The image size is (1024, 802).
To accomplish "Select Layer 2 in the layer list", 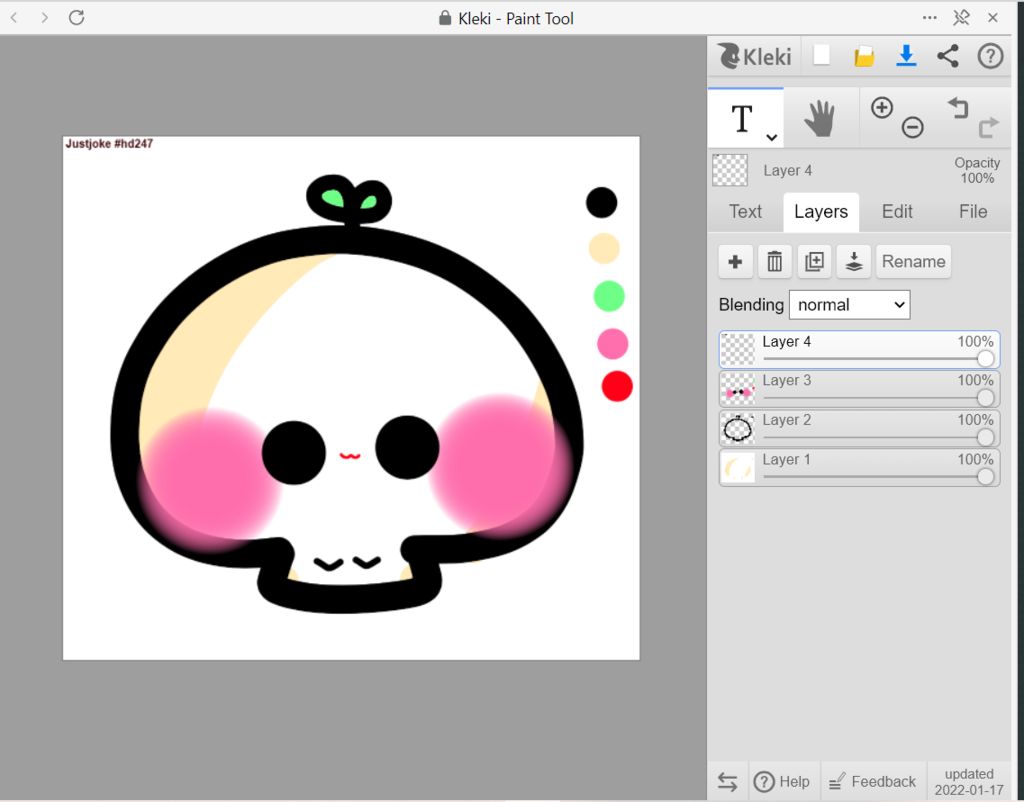I will point(859,428).
